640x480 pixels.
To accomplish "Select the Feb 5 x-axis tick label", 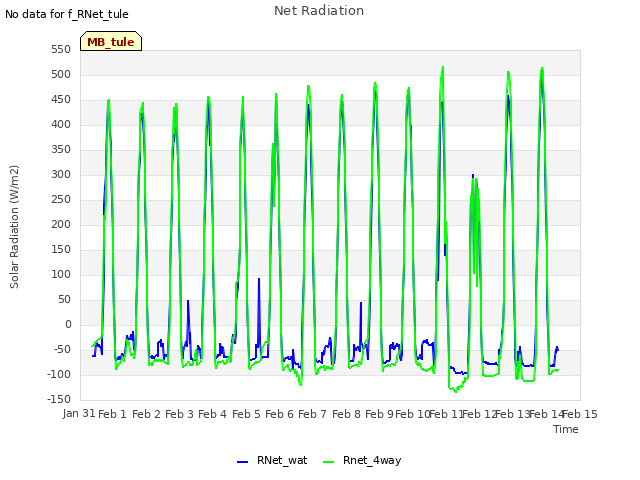I will (246, 414).
